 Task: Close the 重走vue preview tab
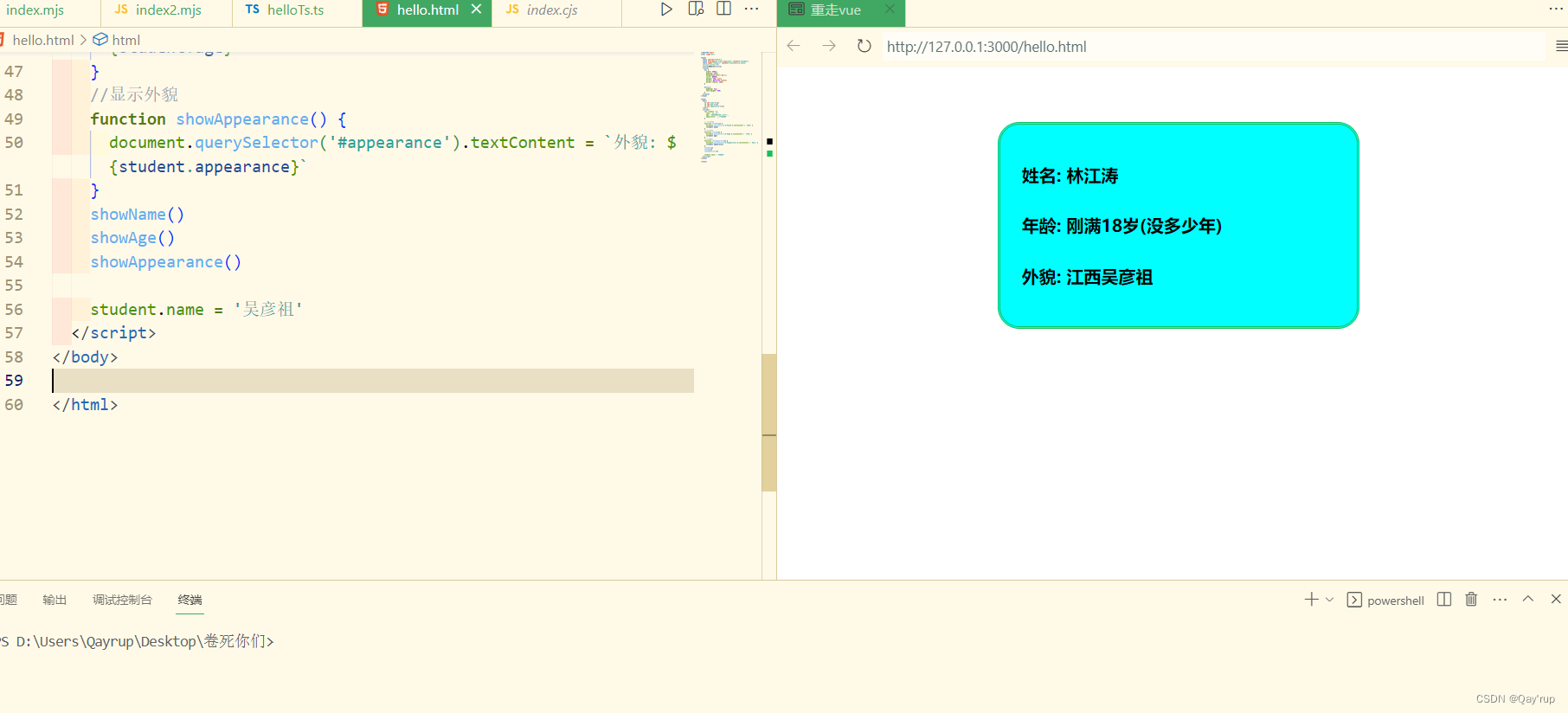coord(890,10)
